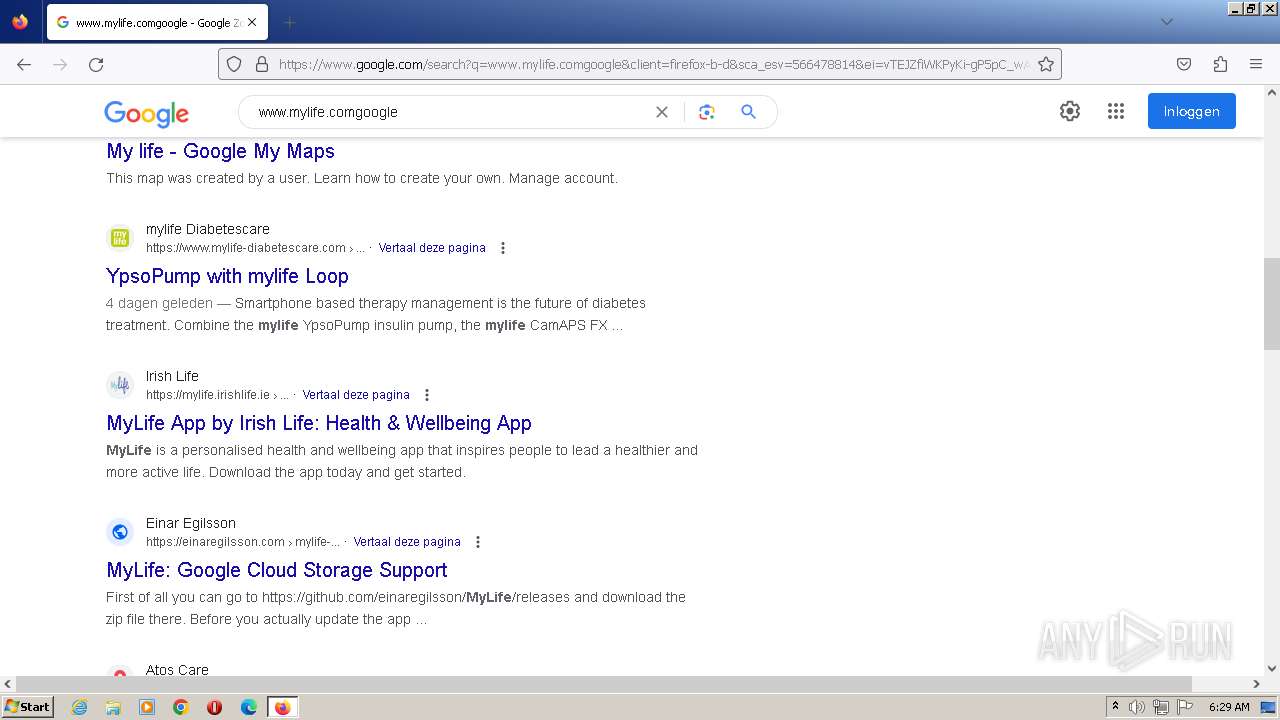This screenshot has width=1280, height=720.
Task: Show hidden system tray icons
Action: click(1115, 707)
